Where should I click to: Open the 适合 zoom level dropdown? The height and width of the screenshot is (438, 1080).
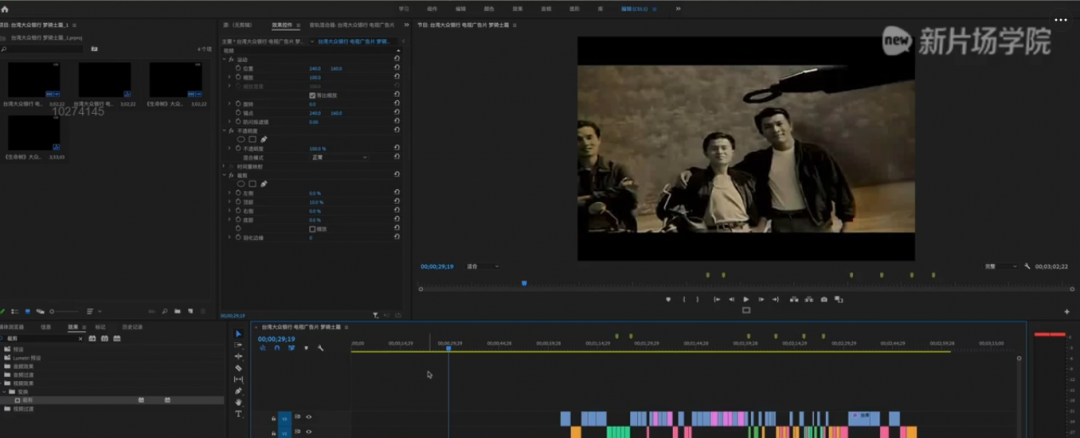point(483,267)
